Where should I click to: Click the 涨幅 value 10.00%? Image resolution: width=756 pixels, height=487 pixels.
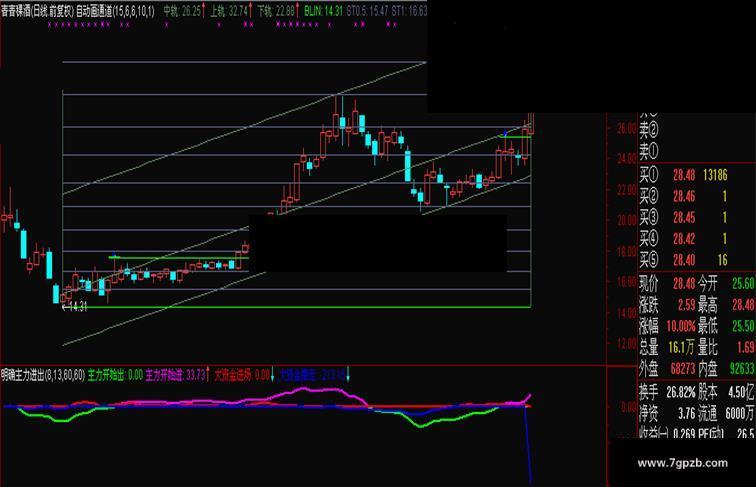coord(681,326)
